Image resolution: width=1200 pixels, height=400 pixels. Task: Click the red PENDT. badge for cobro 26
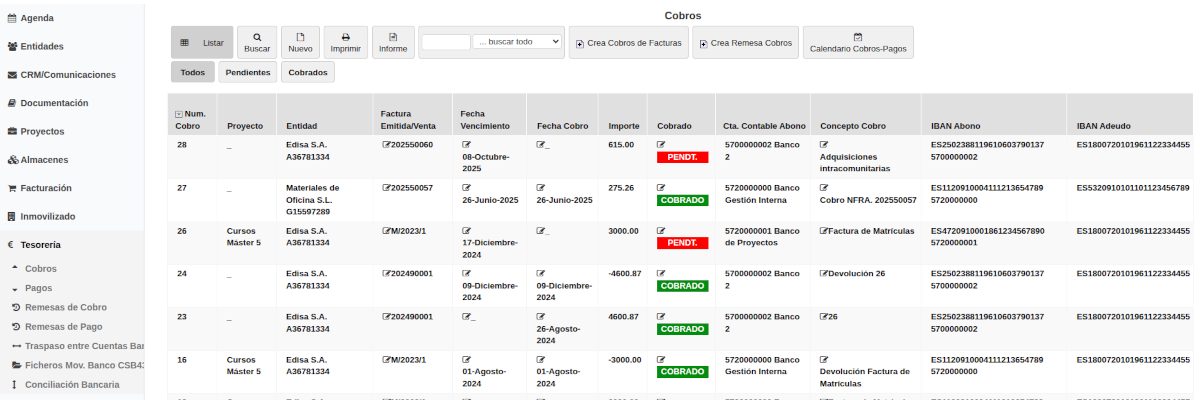(x=682, y=243)
